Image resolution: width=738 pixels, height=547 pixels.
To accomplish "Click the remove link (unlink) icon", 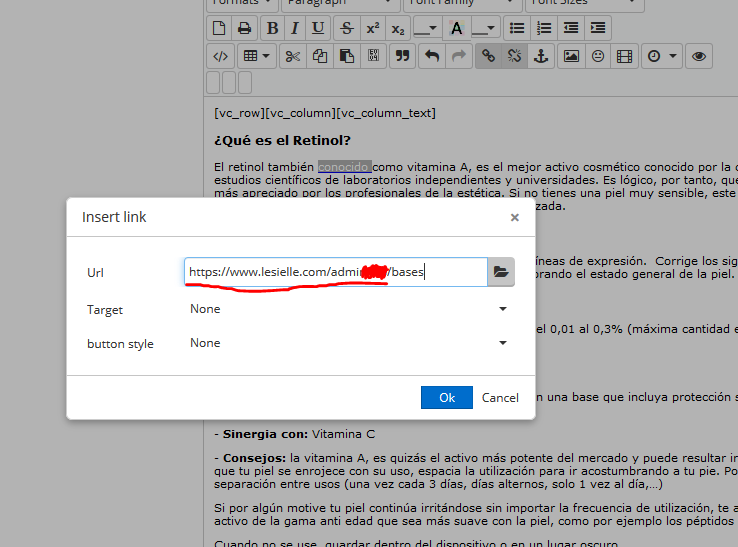I will 515,56.
